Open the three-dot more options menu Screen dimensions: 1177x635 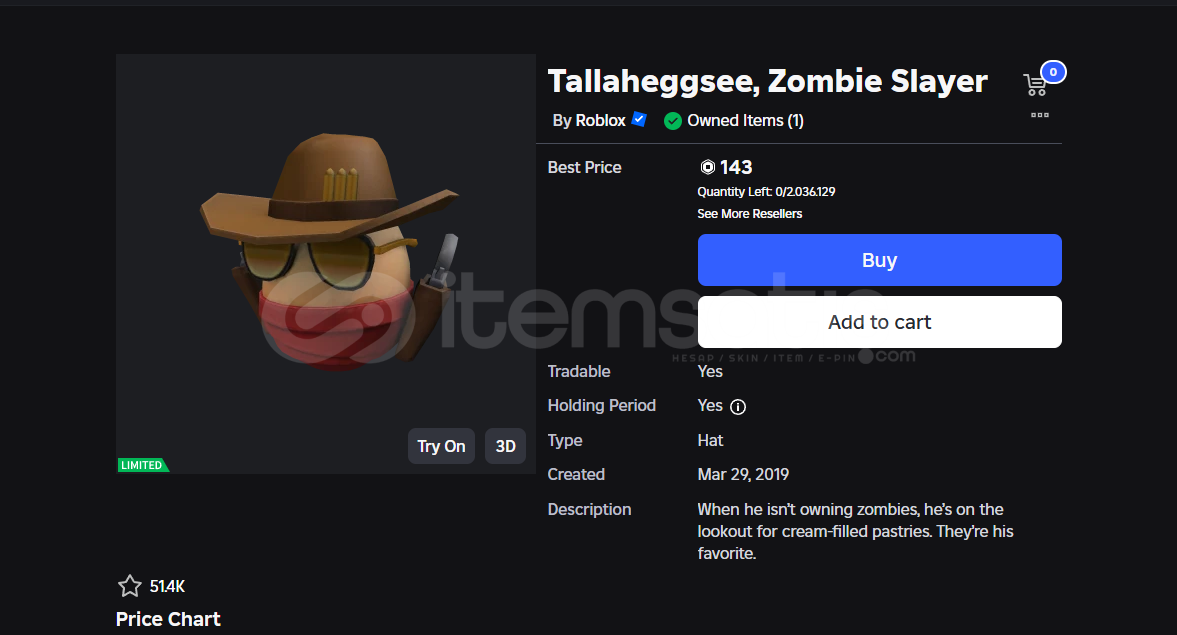(x=1040, y=115)
